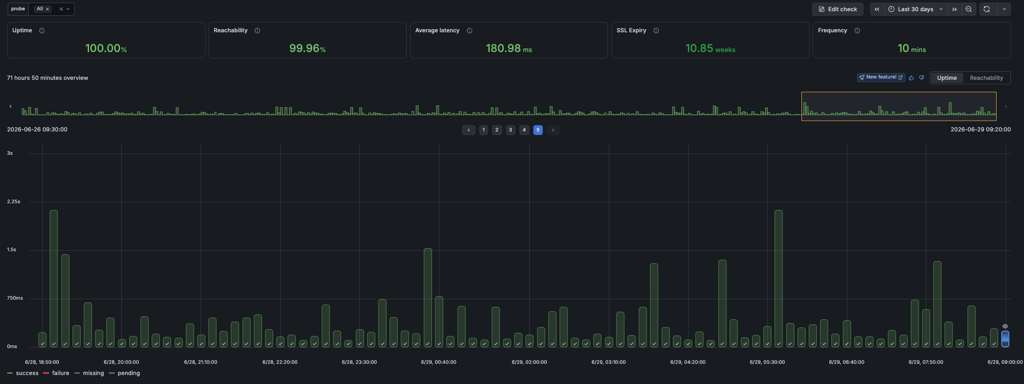Go to page 3
The height and width of the screenshot is (384, 1024).
coord(511,130)
